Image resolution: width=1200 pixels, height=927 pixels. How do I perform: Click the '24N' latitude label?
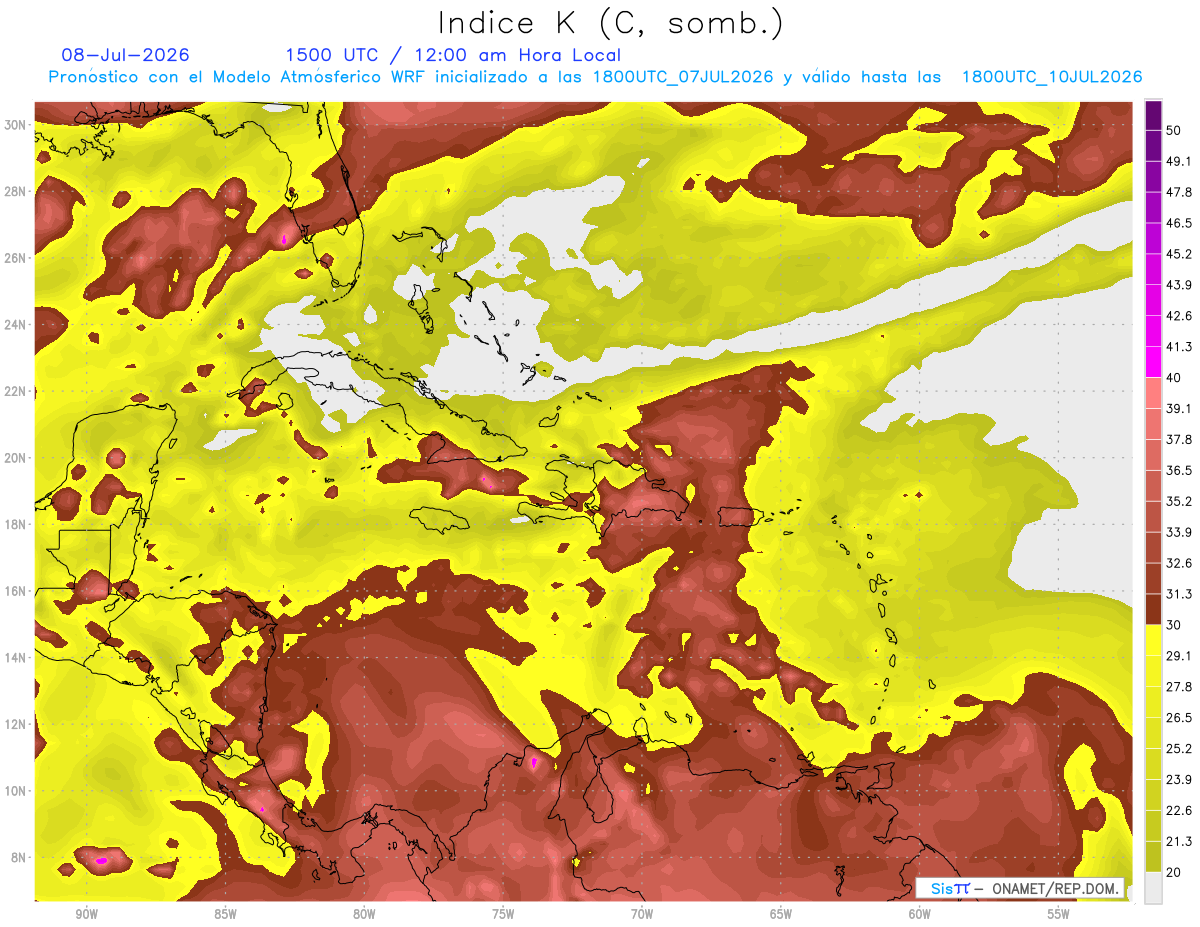point(15,325)
